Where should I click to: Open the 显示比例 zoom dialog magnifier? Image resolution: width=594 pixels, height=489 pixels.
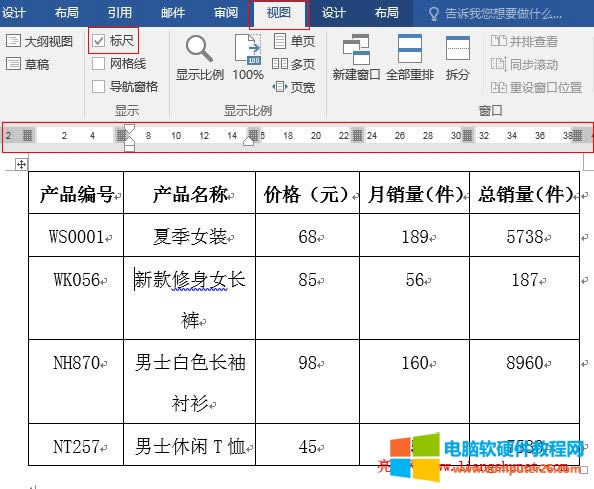tap(200, 58)
